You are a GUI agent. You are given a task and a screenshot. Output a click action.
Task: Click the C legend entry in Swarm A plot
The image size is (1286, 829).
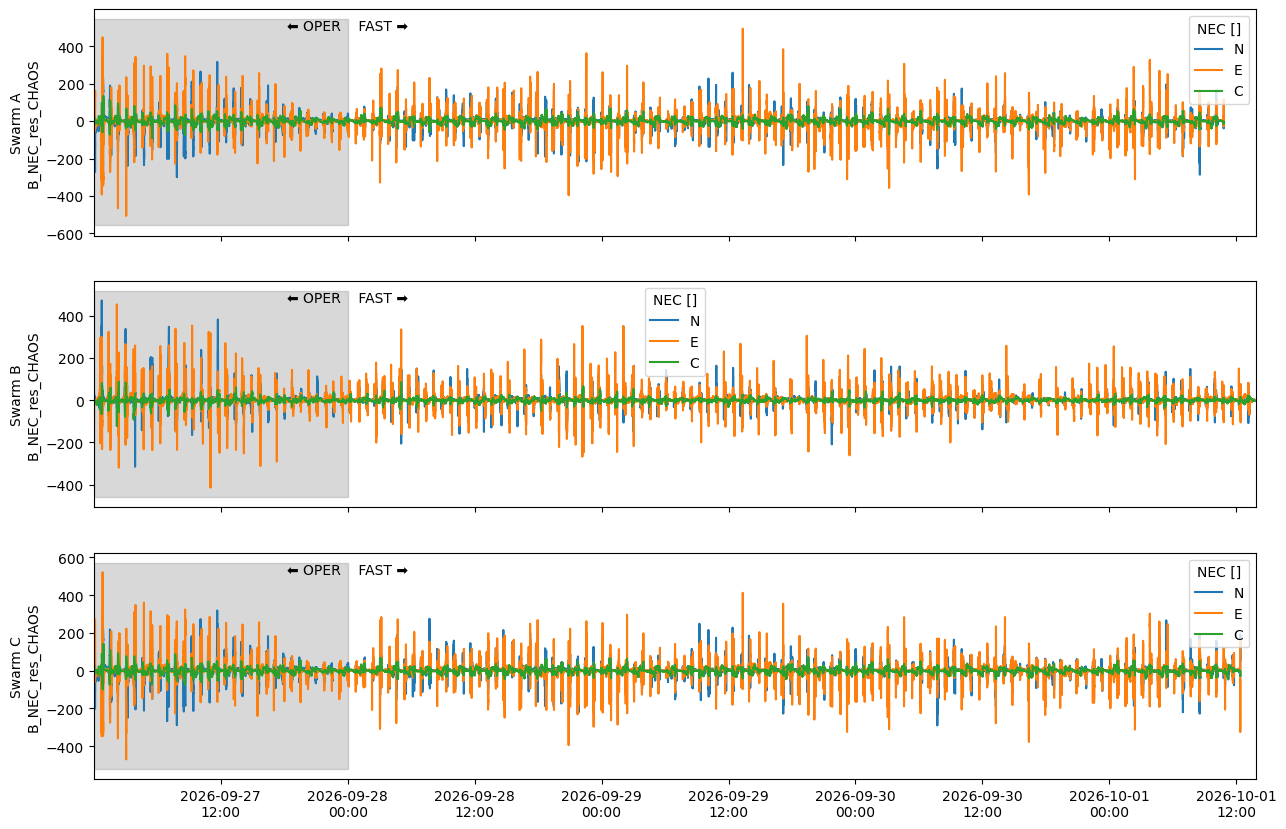1220,91
